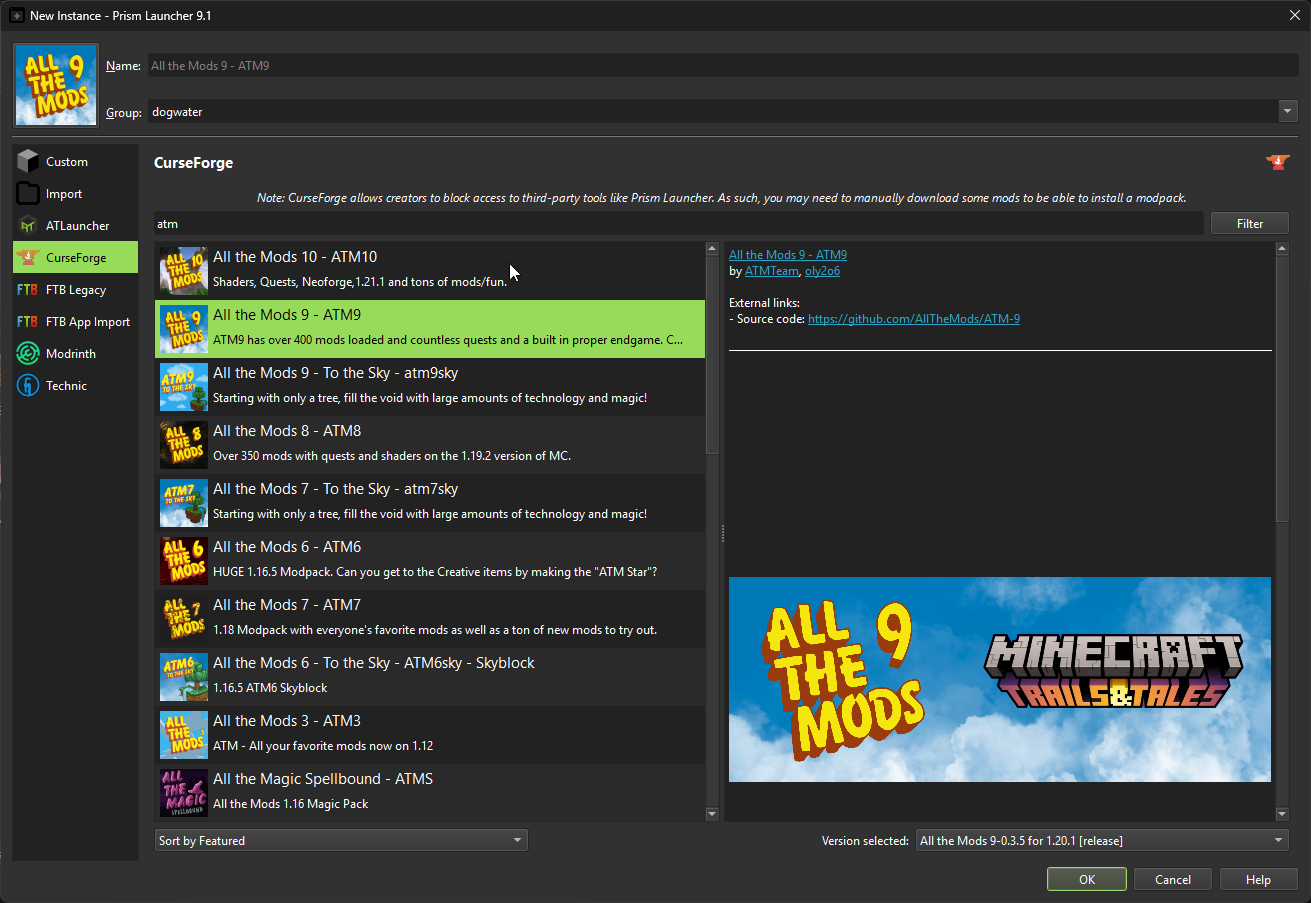Image resolution: width=1311 pixels, height=903 pixels.
Task: Select the All the Mods 7 - ATM7 title
Action: pyautogui.click(x=287, y=605)
